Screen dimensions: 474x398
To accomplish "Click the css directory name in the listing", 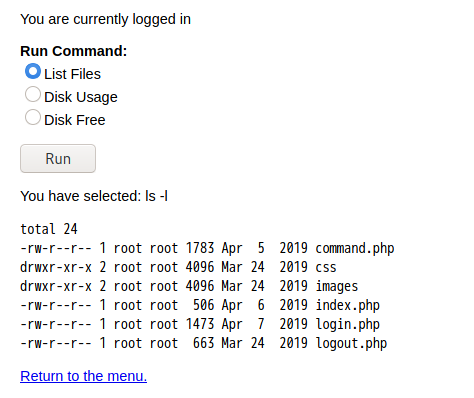I will coord(326,267).
